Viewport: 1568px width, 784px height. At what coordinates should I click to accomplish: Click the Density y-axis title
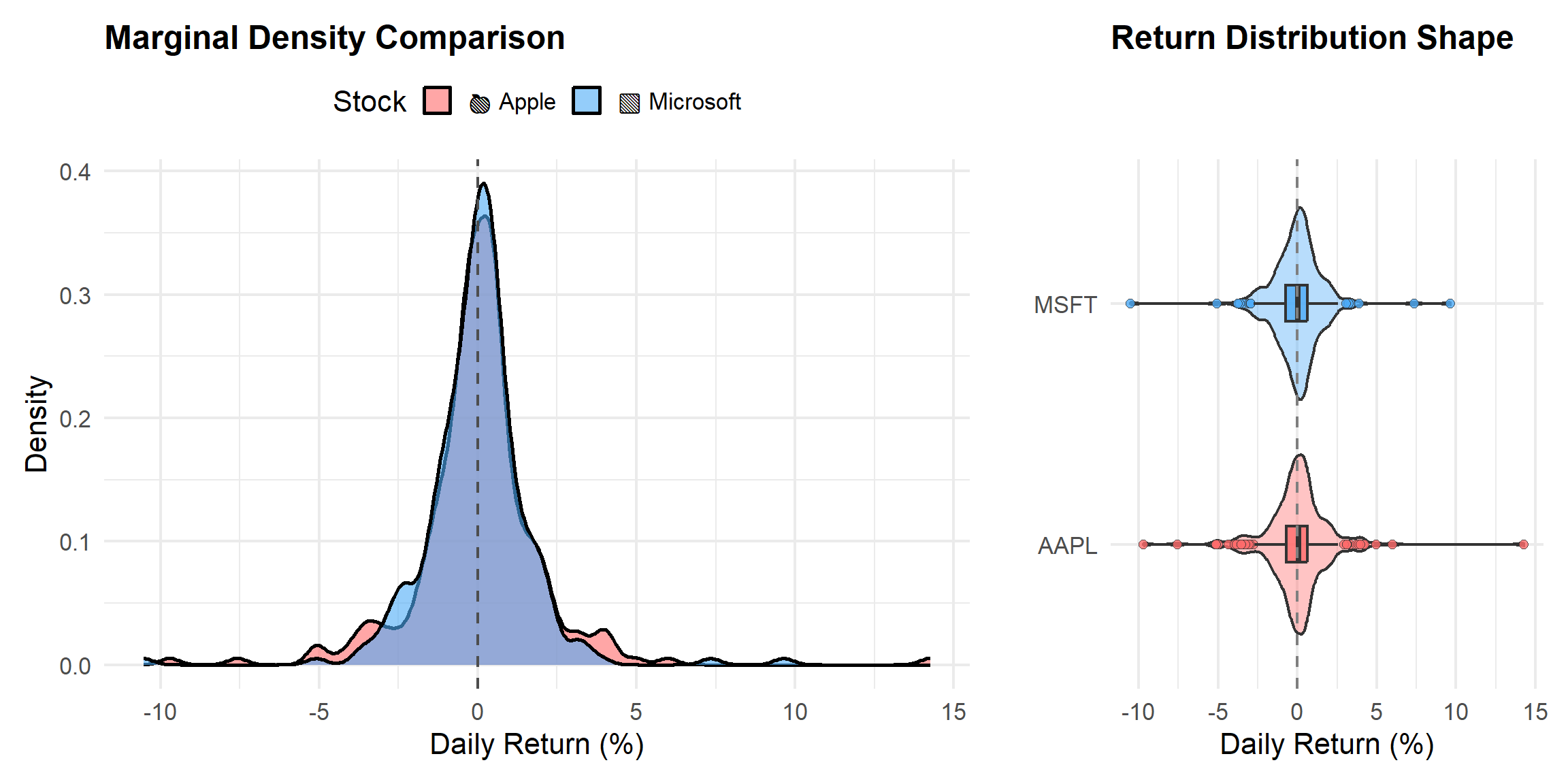[x=37, y=423]
